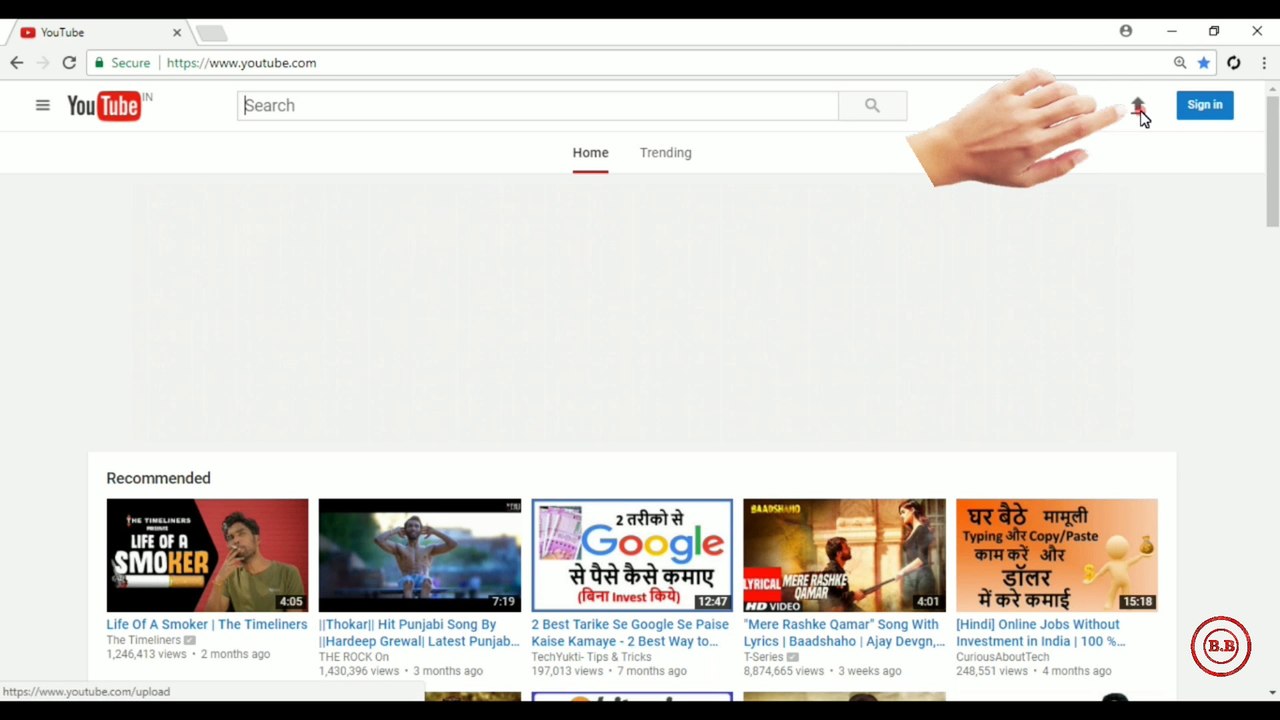This screenshot has width=1280, height=720.
Task: Open the Thokar Punjabi song thumbnail
Action: click(419, 555)
